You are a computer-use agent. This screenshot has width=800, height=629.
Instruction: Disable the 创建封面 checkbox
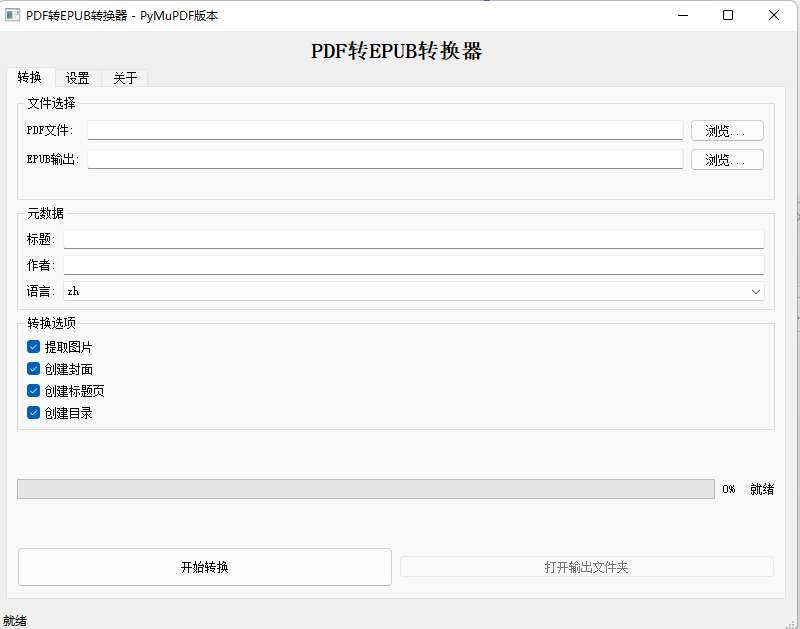tap(33, 368)
